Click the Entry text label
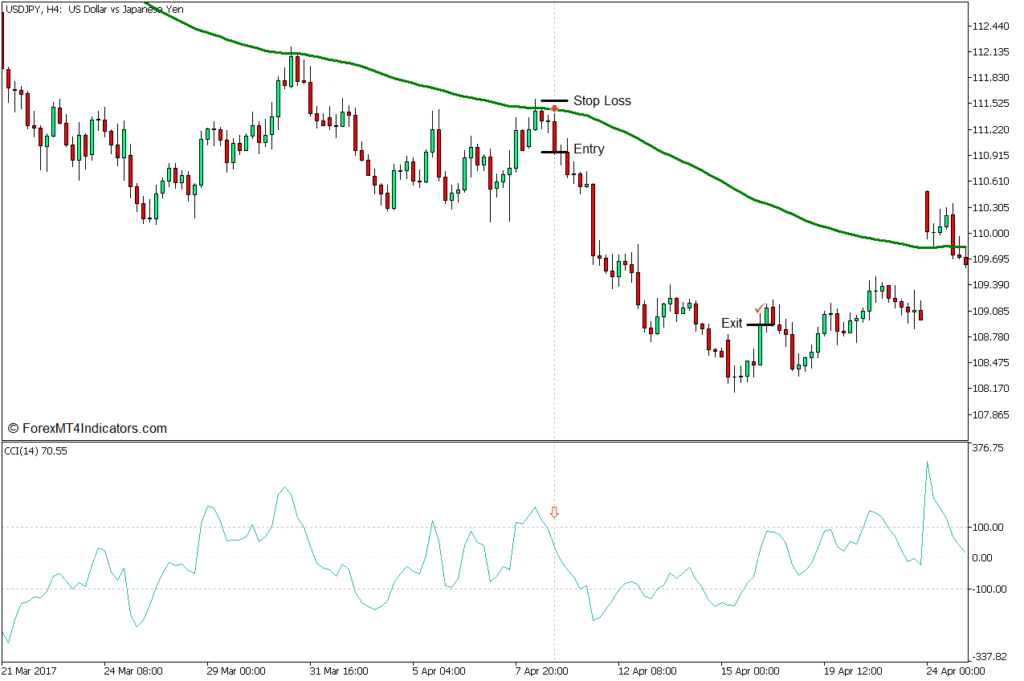 (589, 150)
